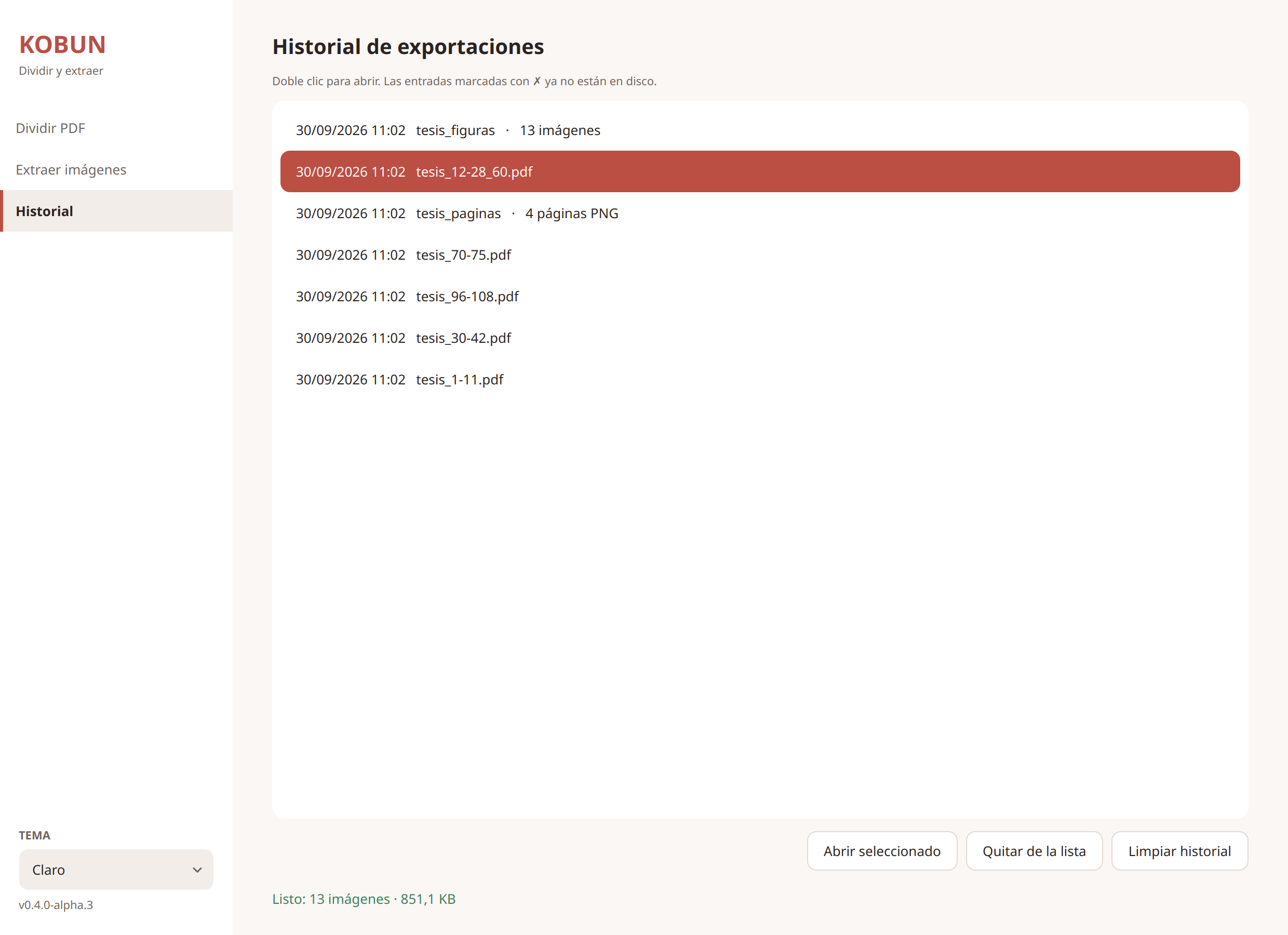Screen dimensions: 1288x935
Task: Select the tesis_70-75.pdf entry
Action: tap(760, 255)
